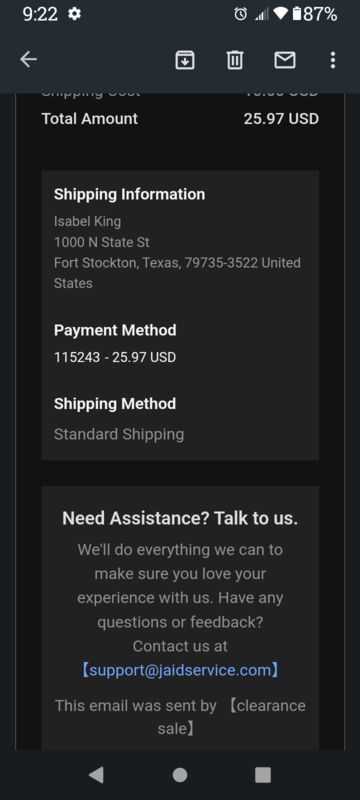This screenshot has width=360, height=800.
Task: Tap the Android back navigation triangle
Action: pos(96,774)
